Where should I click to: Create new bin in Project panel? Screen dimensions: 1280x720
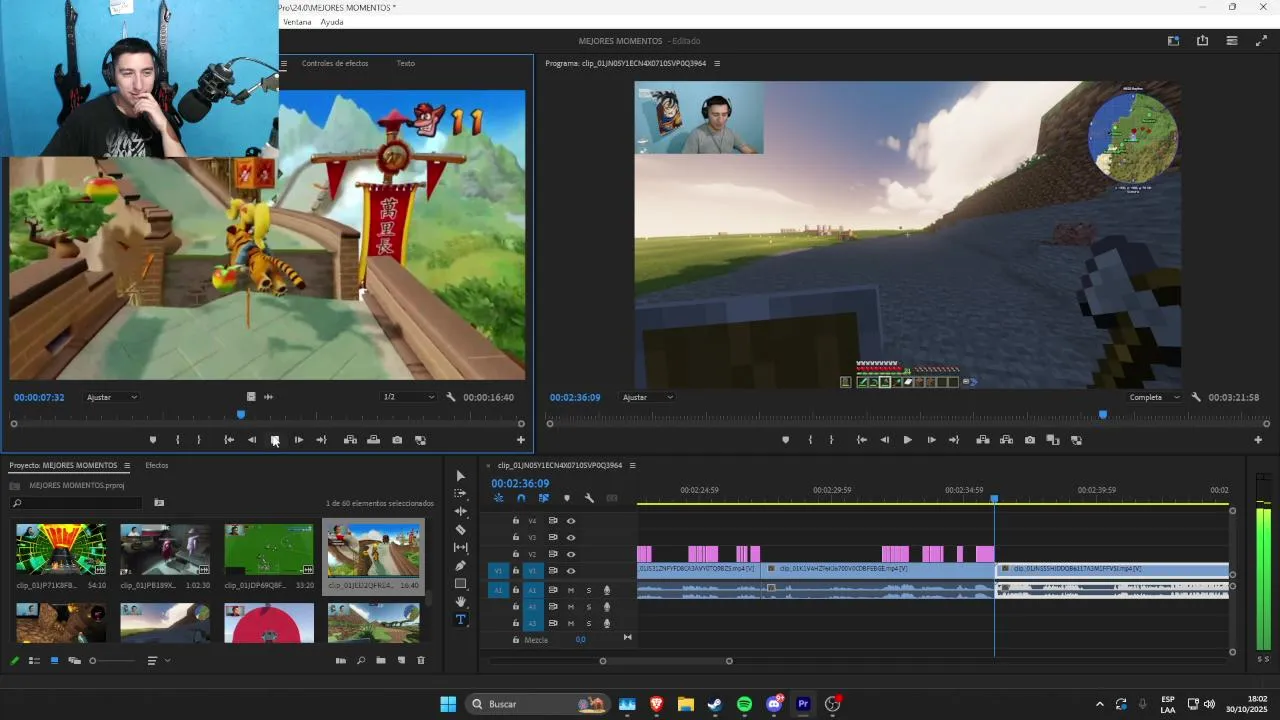[381, 660]
